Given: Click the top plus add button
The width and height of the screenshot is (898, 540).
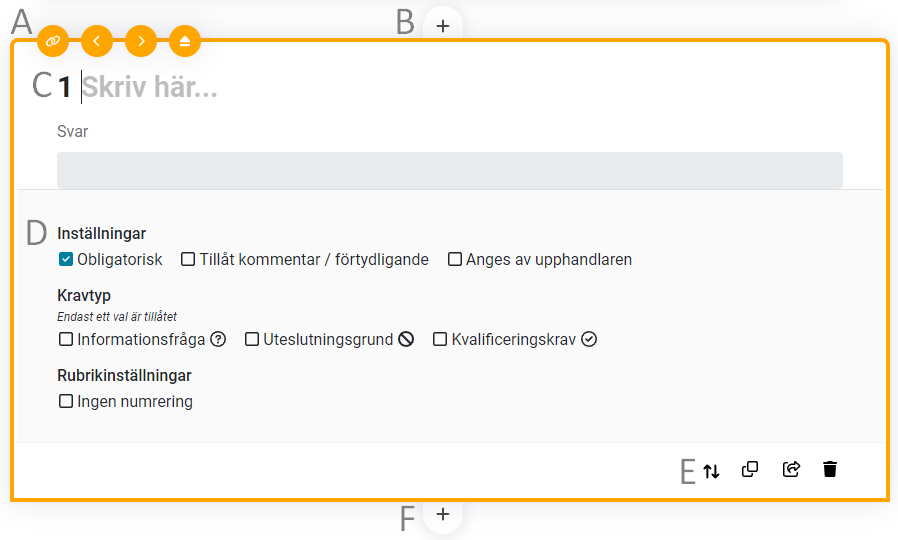Looking at the screenshot, I should (443, 26).
